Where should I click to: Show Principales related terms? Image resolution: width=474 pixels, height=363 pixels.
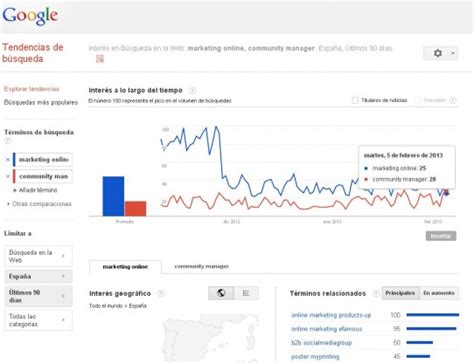[400, 293]
